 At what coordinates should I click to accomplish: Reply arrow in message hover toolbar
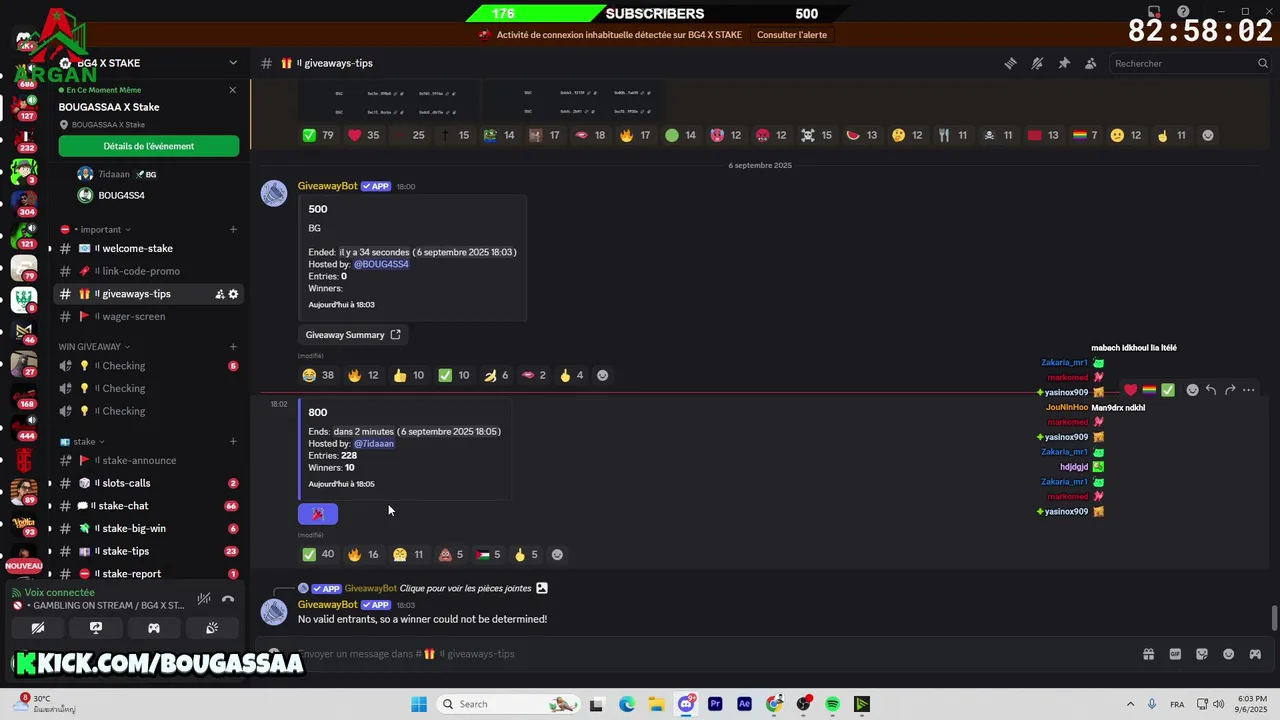coord(1211,390)
